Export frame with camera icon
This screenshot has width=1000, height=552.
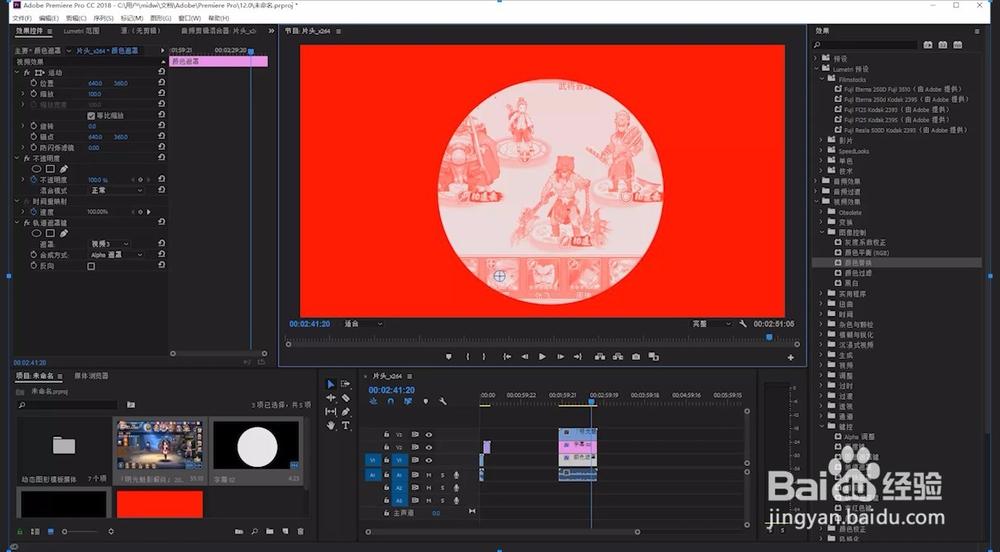click(x=636, y=357)
